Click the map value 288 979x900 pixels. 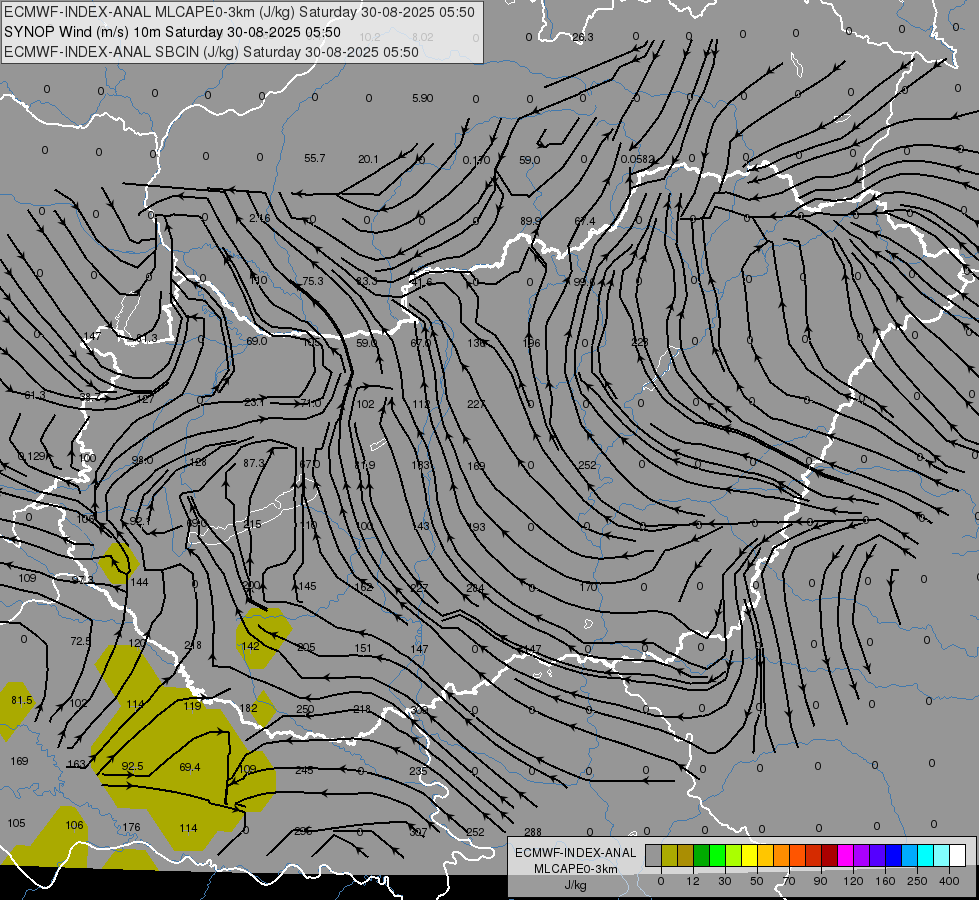tap(533, 832)
